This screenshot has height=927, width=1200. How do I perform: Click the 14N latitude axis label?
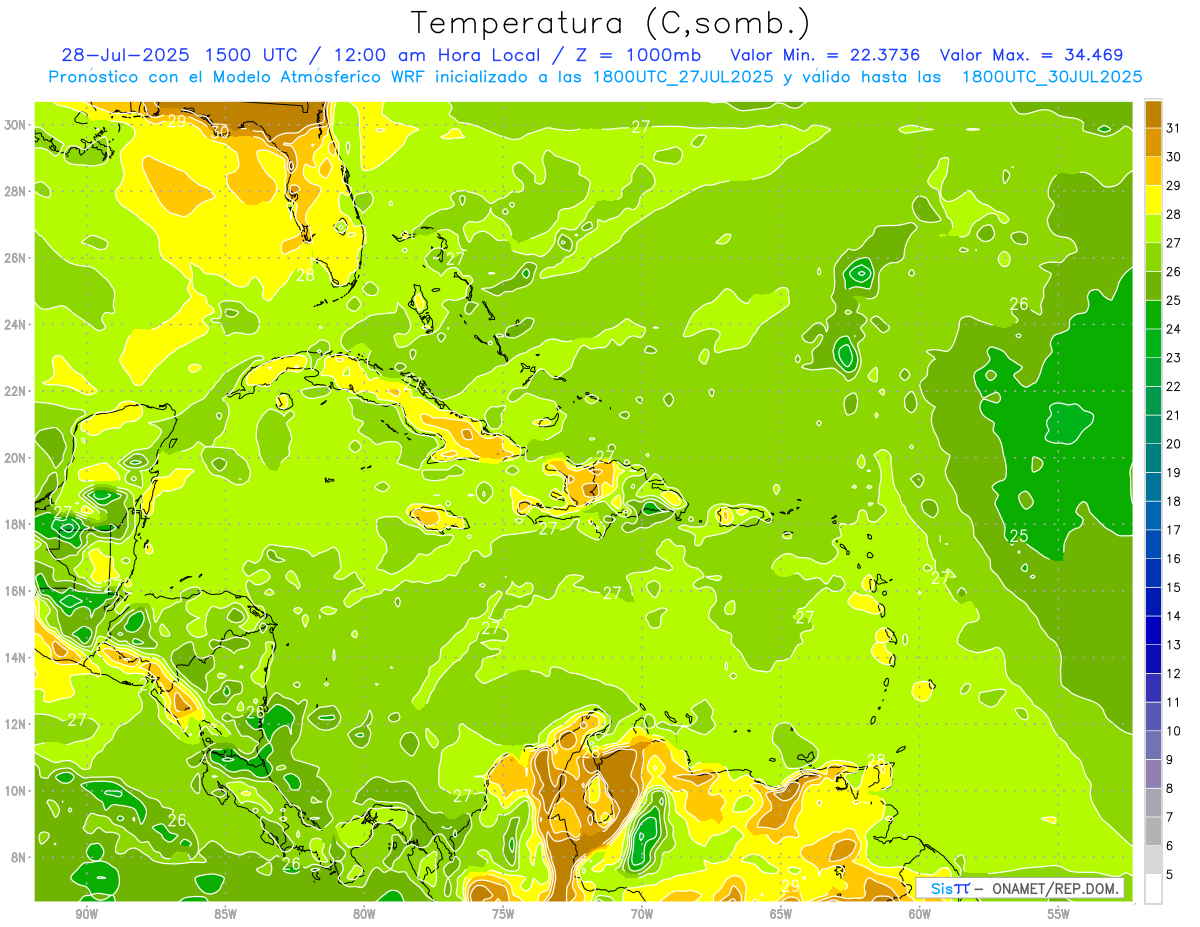pos(16,658)
